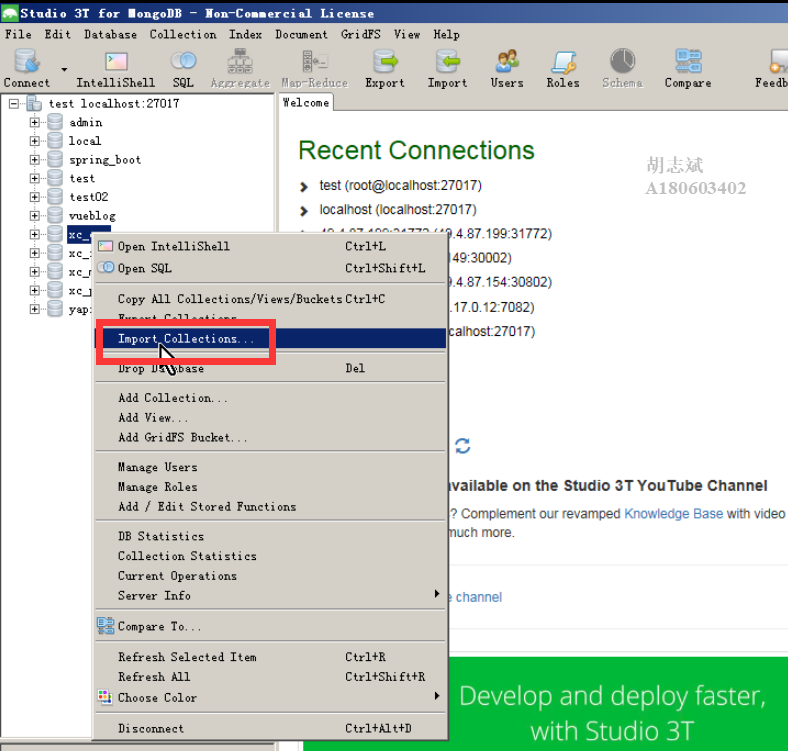Viewport: 788px width, 751px height.
Task: Choose Current Operations in the context menu
Action: click(271, 576)
